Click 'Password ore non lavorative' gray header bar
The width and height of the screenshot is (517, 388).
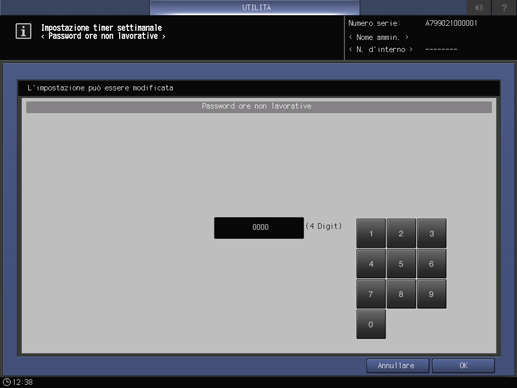(x=259, y=107)
